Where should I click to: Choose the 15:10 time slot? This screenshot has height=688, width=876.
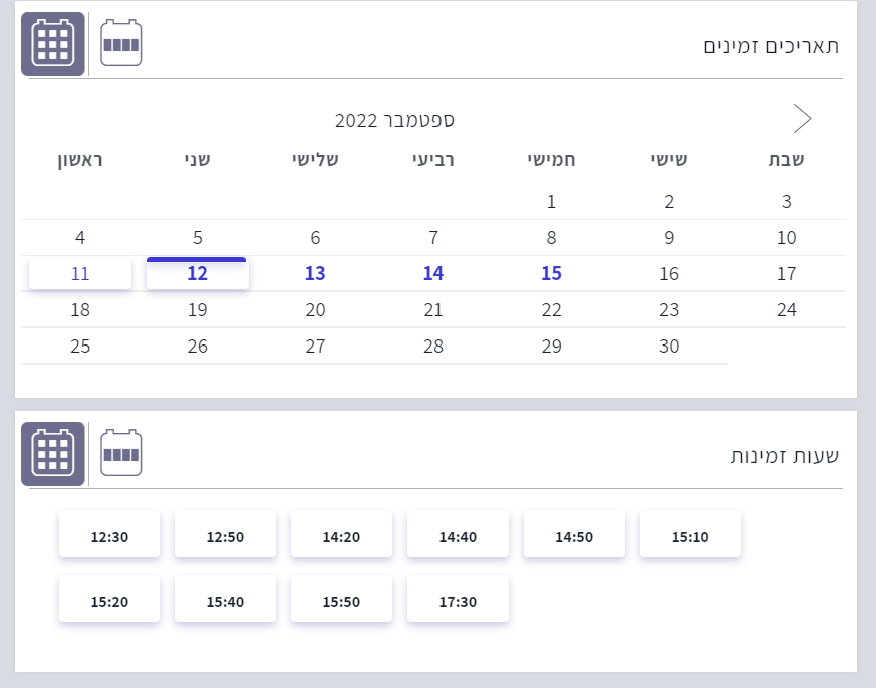coord(690,536)
